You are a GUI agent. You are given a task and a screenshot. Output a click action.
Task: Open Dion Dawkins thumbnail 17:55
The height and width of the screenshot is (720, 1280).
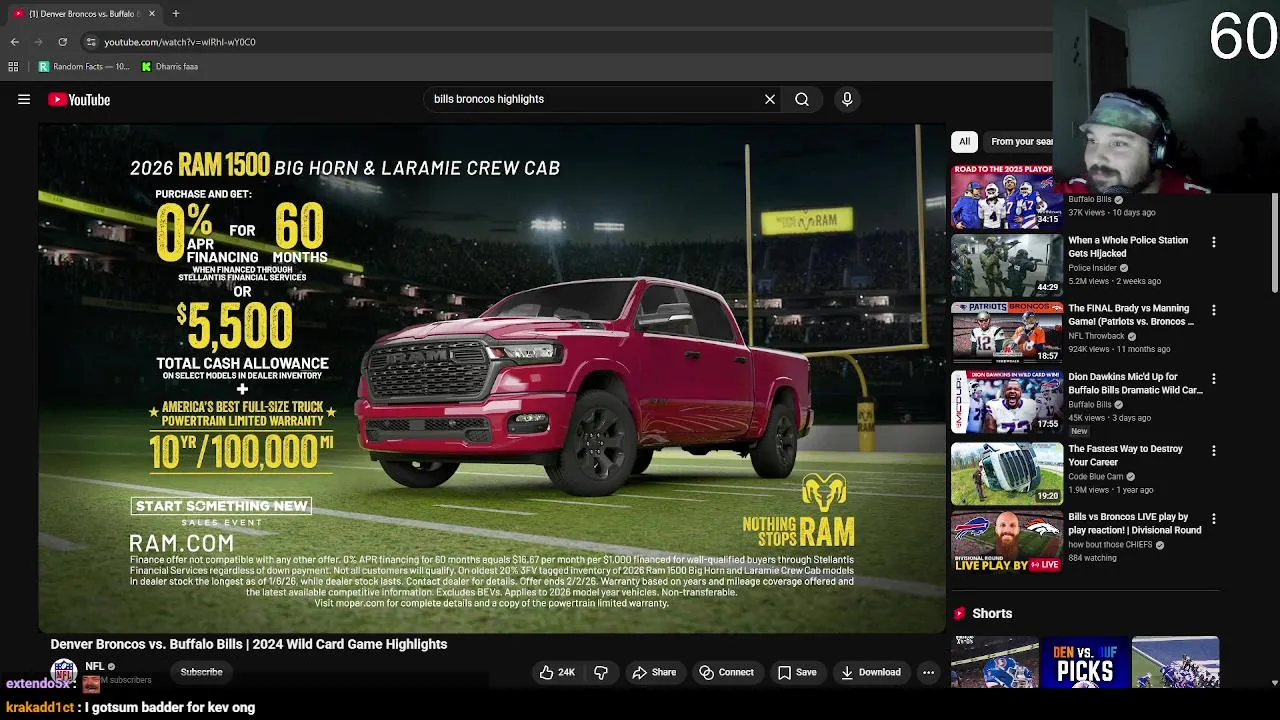coord(1007,401)
